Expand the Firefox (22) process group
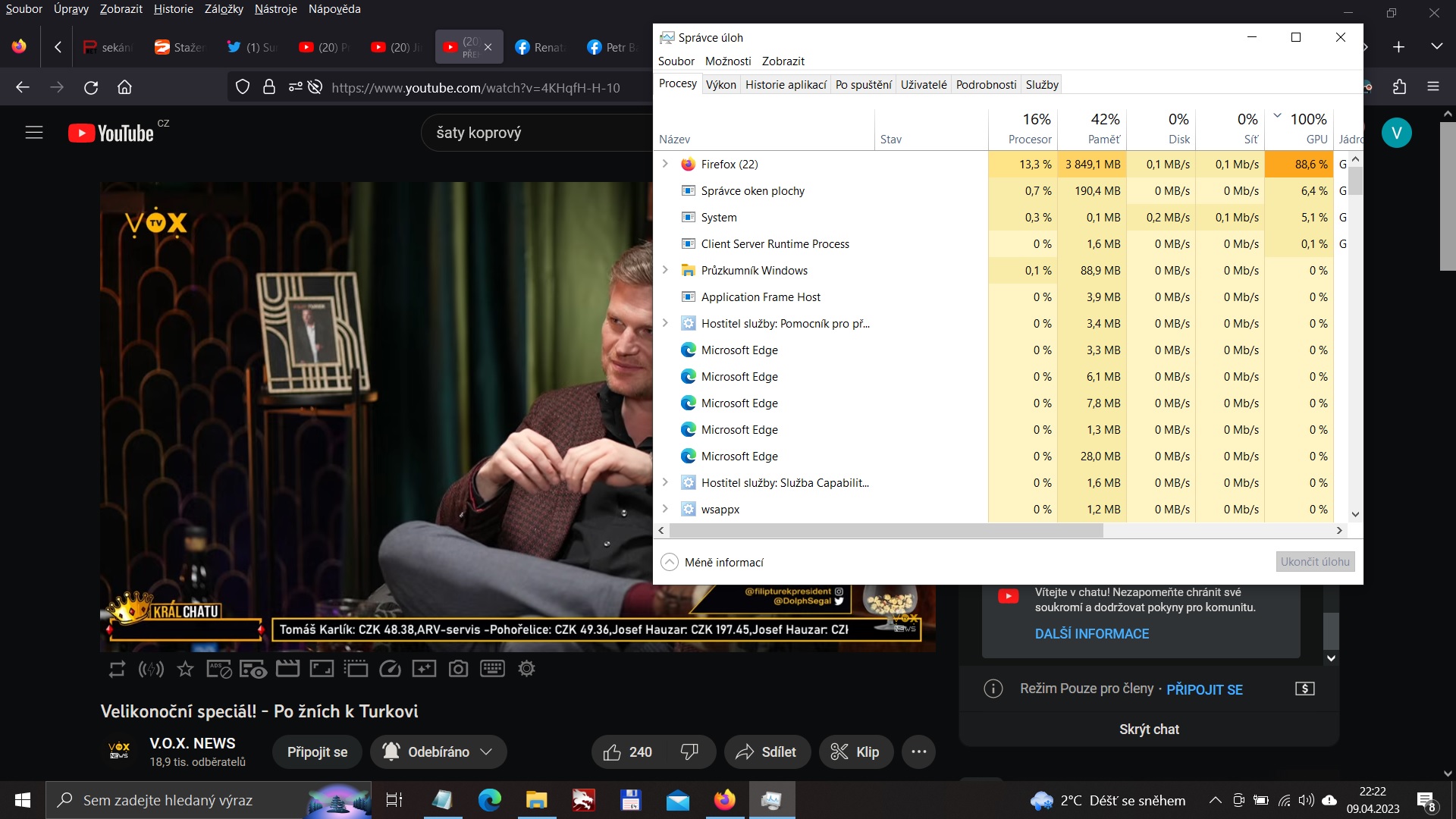 click(665, 164)
